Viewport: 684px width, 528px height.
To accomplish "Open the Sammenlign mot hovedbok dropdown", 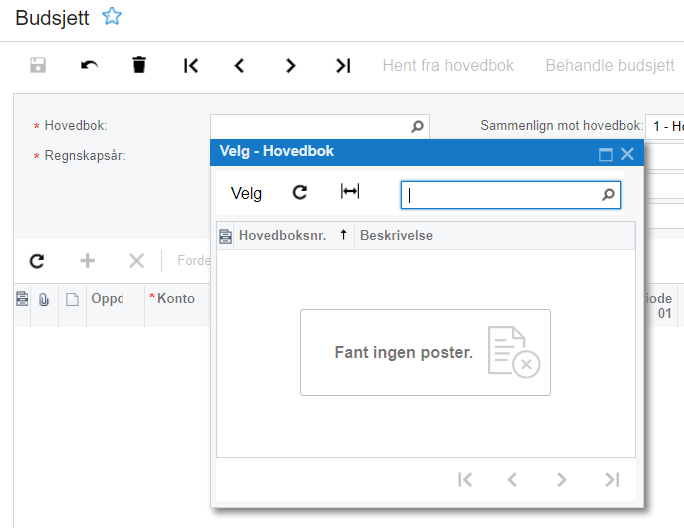I will click(664, 127).
